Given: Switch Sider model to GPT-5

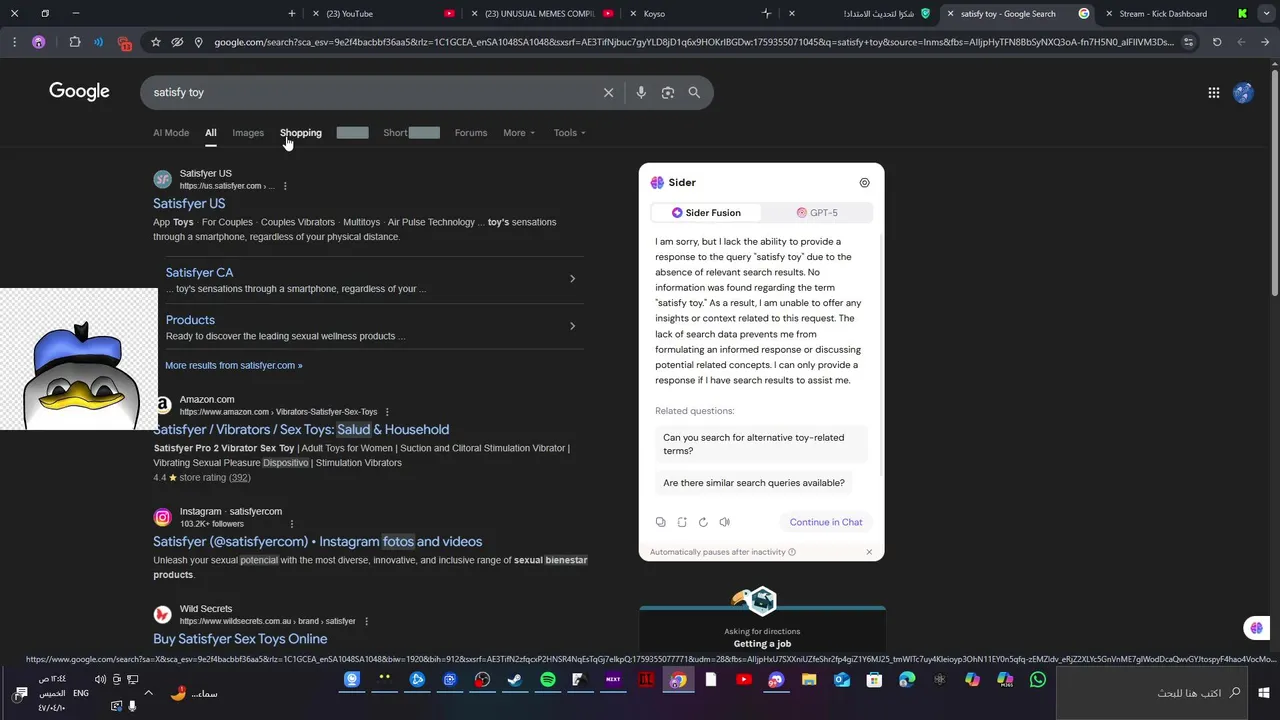Looking at the screenshot, I should 817,213.
